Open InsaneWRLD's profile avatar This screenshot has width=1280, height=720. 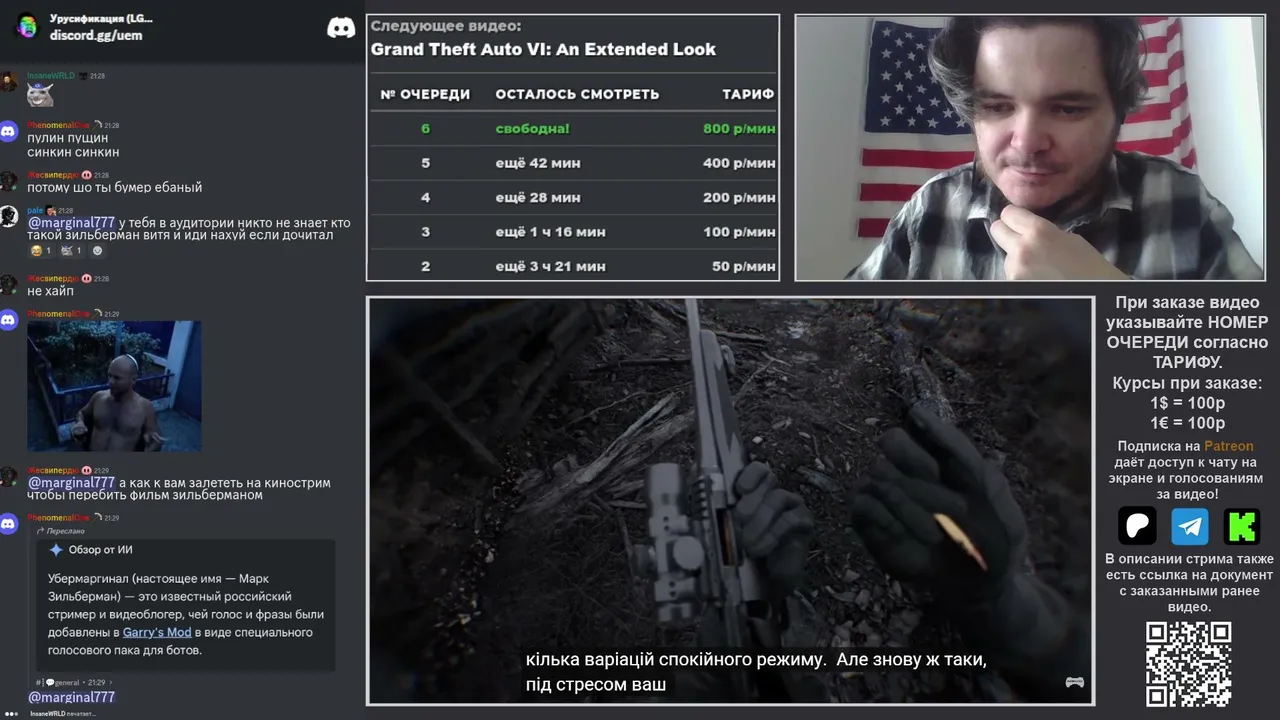coord(8,81)
